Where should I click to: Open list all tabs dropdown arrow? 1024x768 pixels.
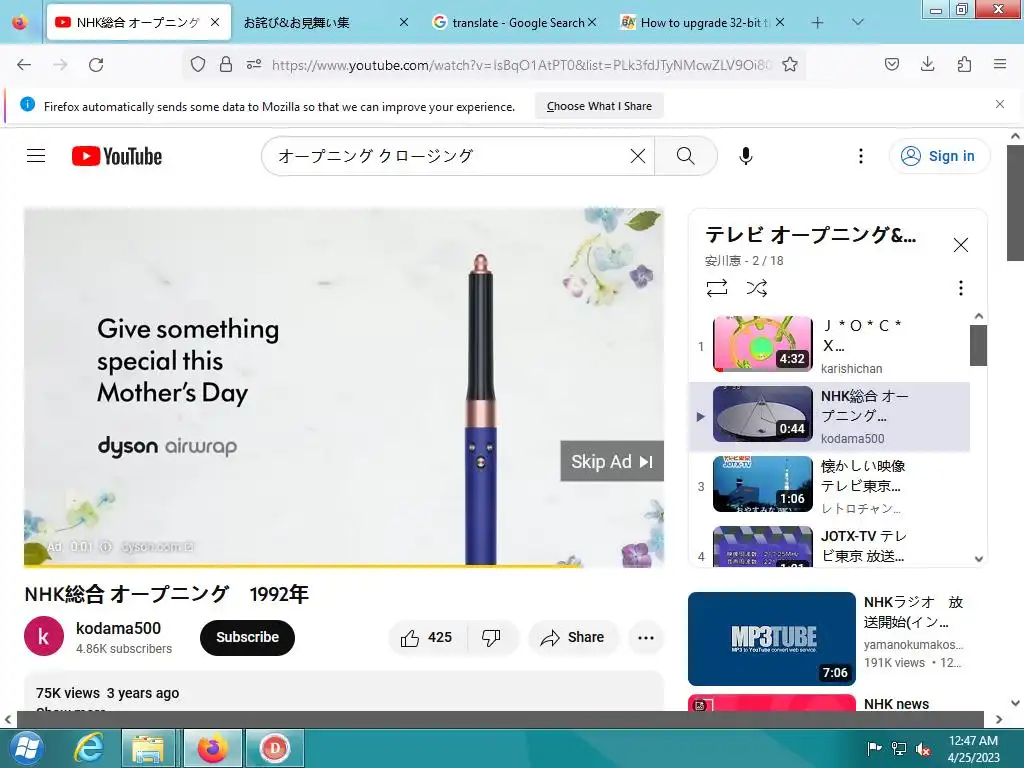tap(857, 22)
